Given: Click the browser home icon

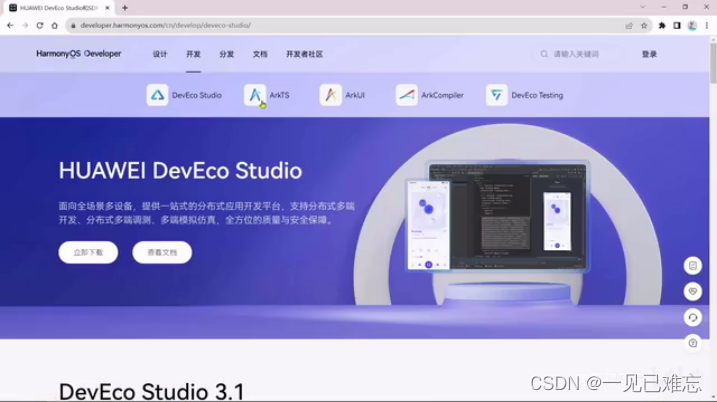Looking at the screenshot, I should (54, 26).
